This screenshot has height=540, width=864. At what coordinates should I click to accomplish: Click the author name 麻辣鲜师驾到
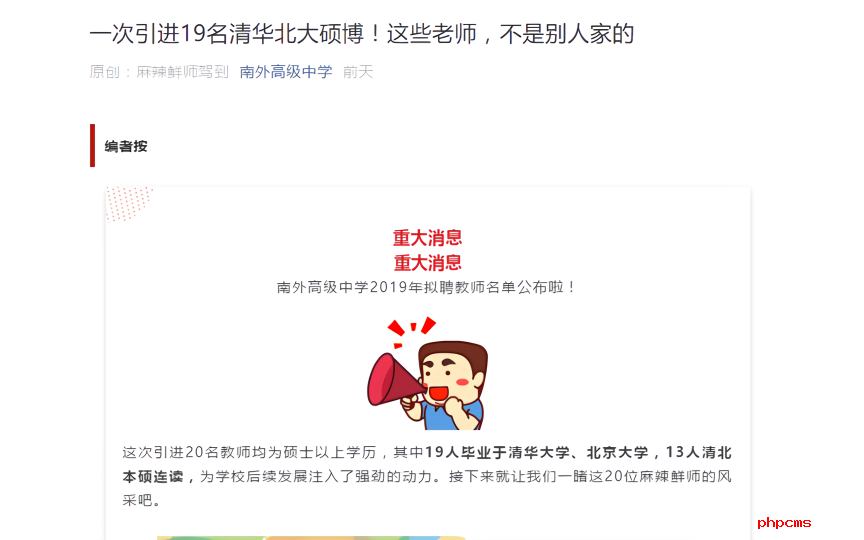click(x=182, y=72)
